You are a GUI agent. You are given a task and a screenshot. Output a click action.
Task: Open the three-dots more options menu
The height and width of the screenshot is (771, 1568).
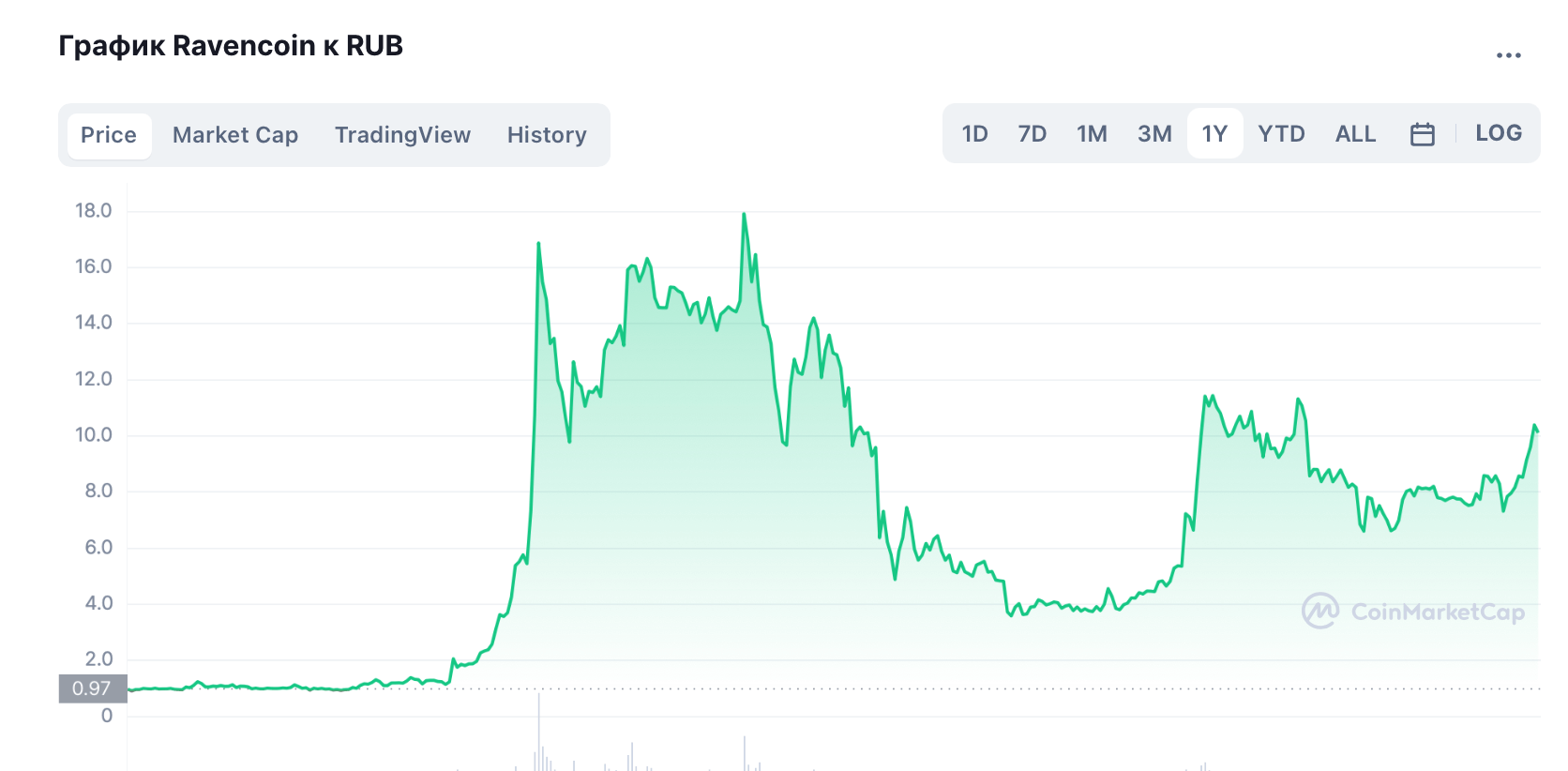click(x=1508, y=55)
